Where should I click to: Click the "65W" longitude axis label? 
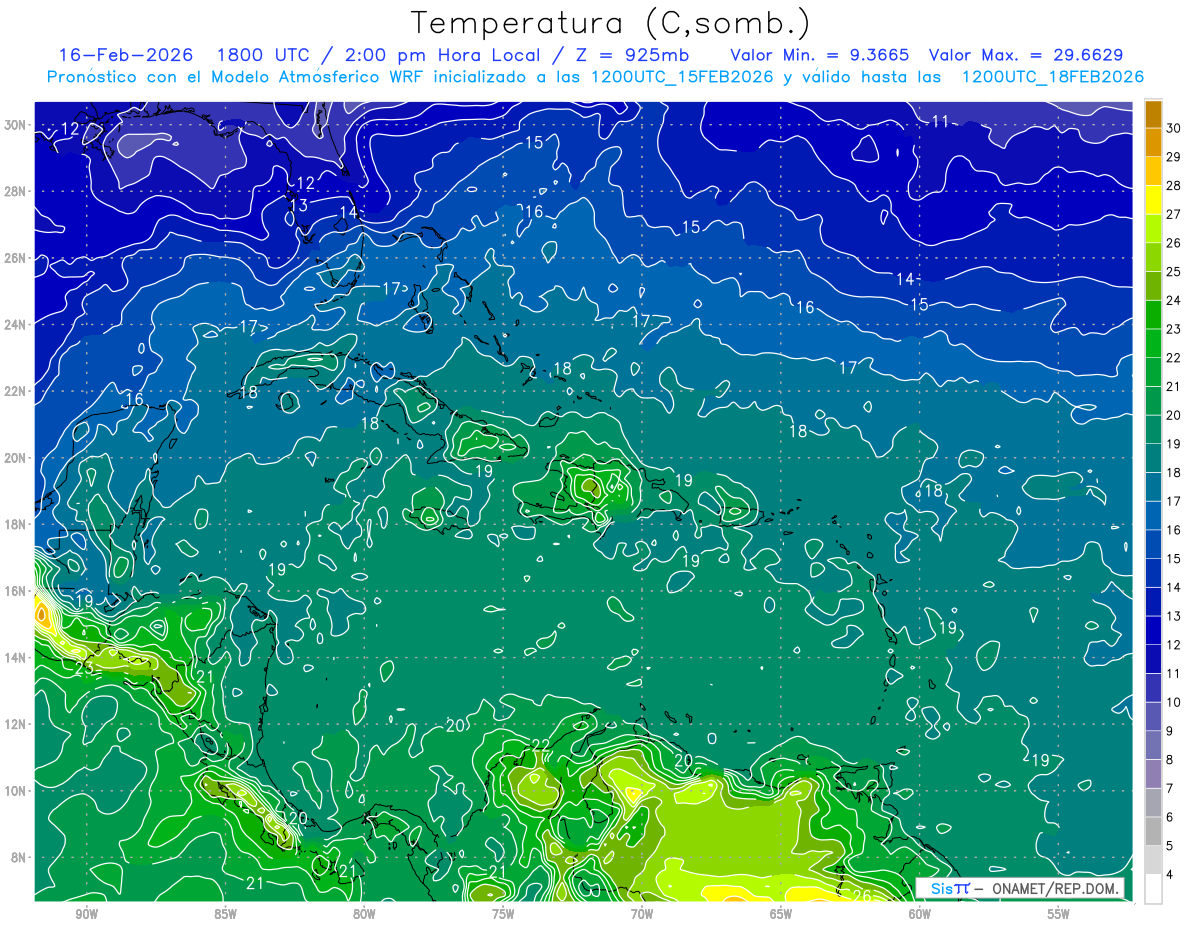pyautogui.click(x=781, y=914)
